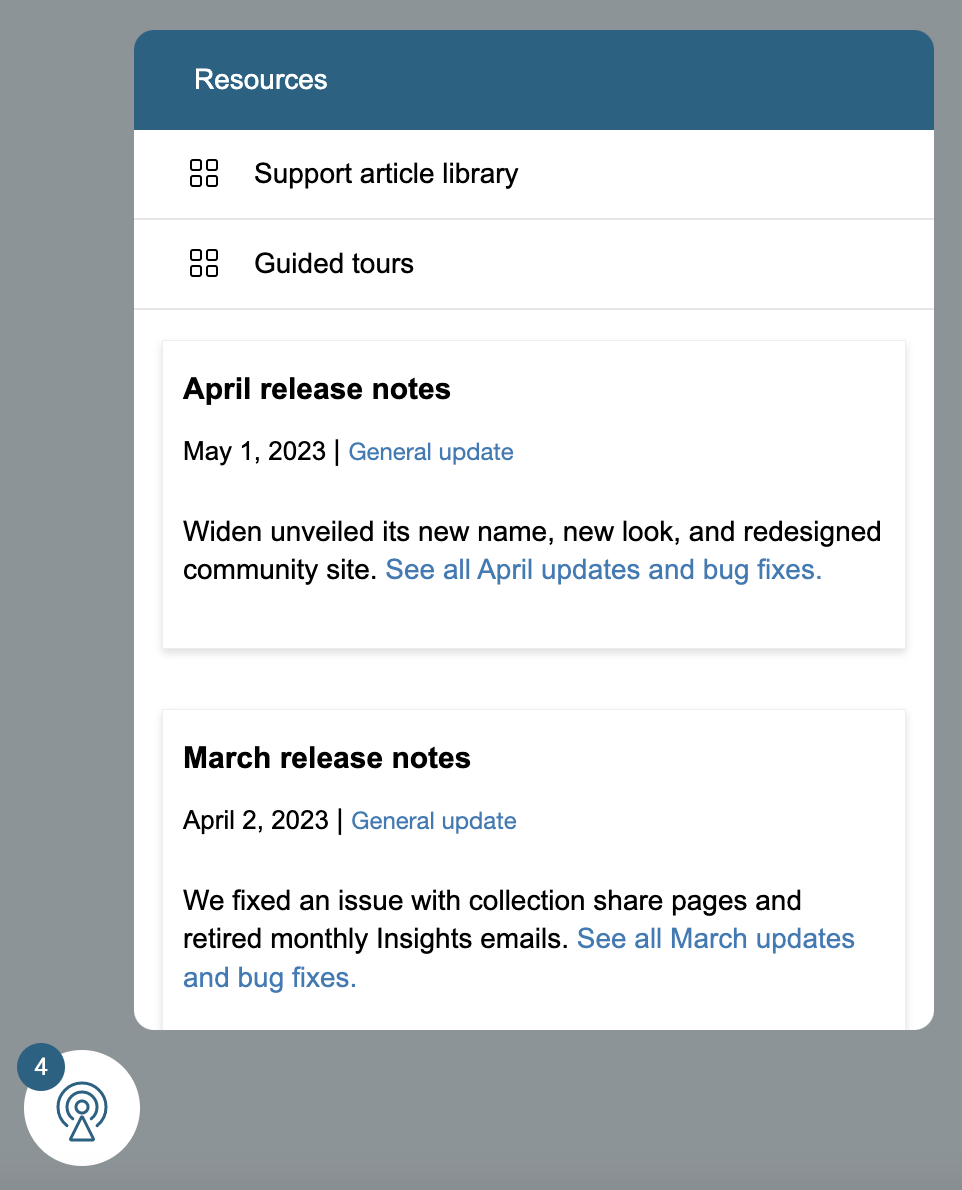
Task: Open Guided tours
Action: [534, 264]
